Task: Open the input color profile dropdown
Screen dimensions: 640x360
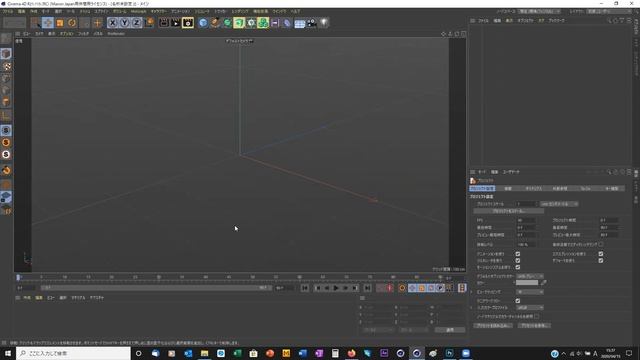Action: click(x=530, y=308)
